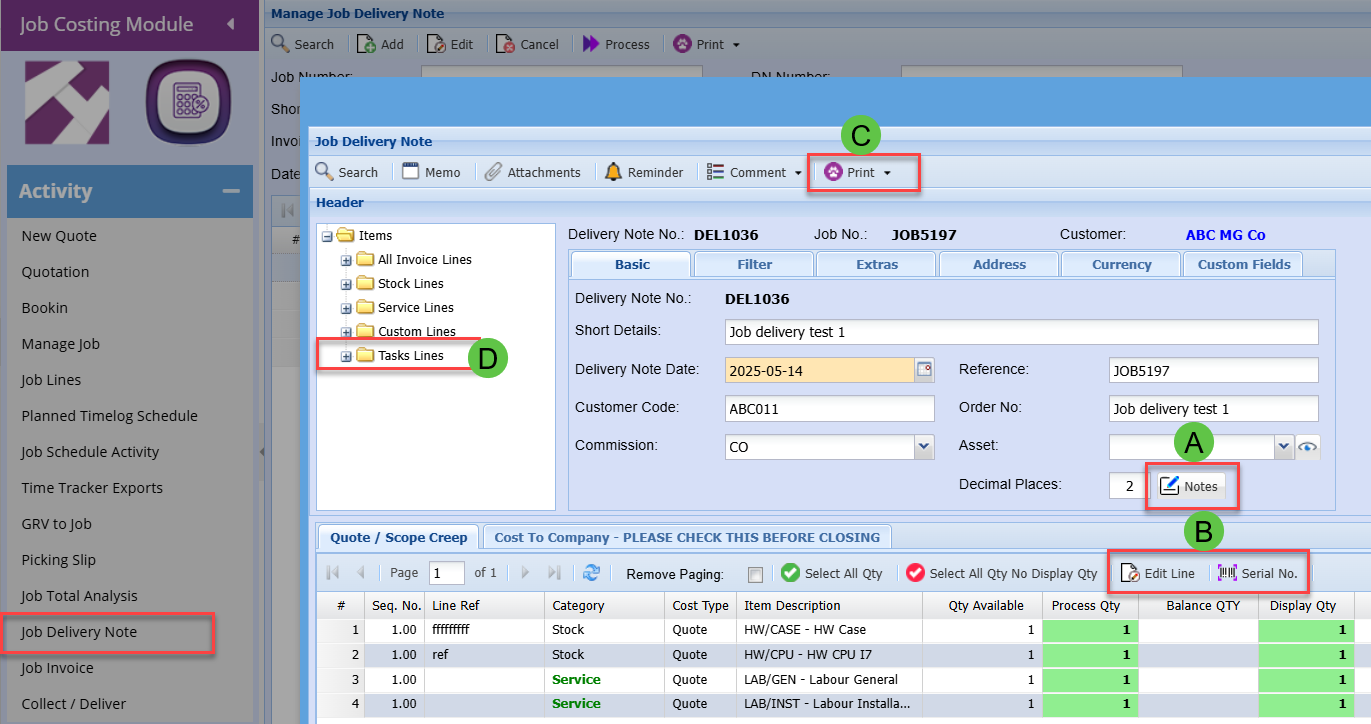Switch to the Address tab
This screenshot has height=724, width=1371.
(x=999, y=264)
